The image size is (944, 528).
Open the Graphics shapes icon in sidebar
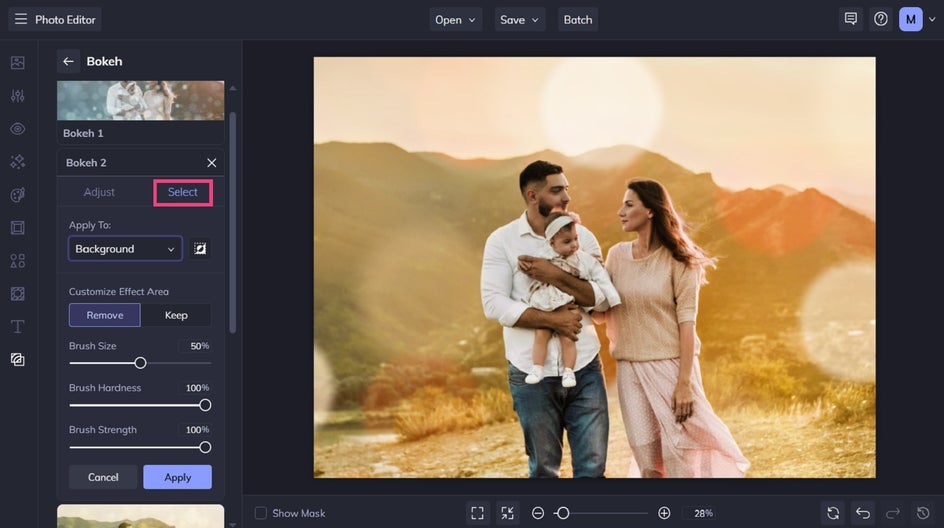coord(17,261)
